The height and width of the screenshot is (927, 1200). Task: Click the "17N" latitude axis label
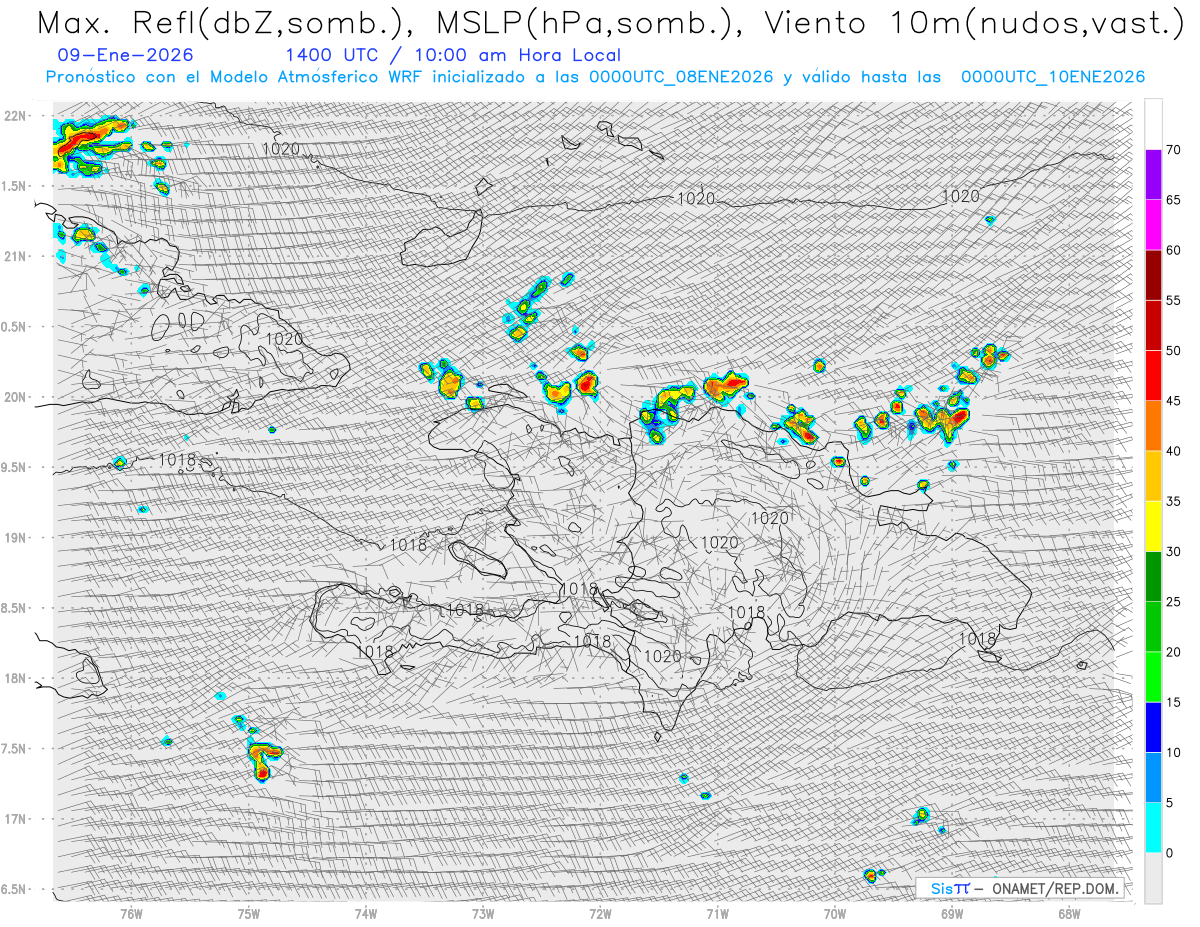17,819
